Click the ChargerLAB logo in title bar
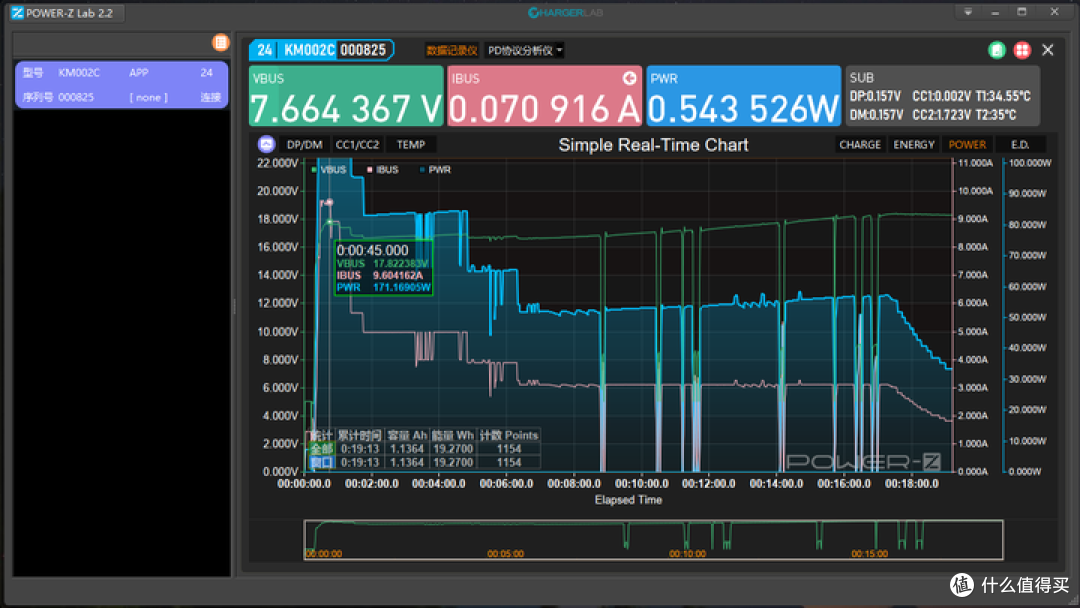The width and height of the screenshot is (1080, 608). pos(565,12)
